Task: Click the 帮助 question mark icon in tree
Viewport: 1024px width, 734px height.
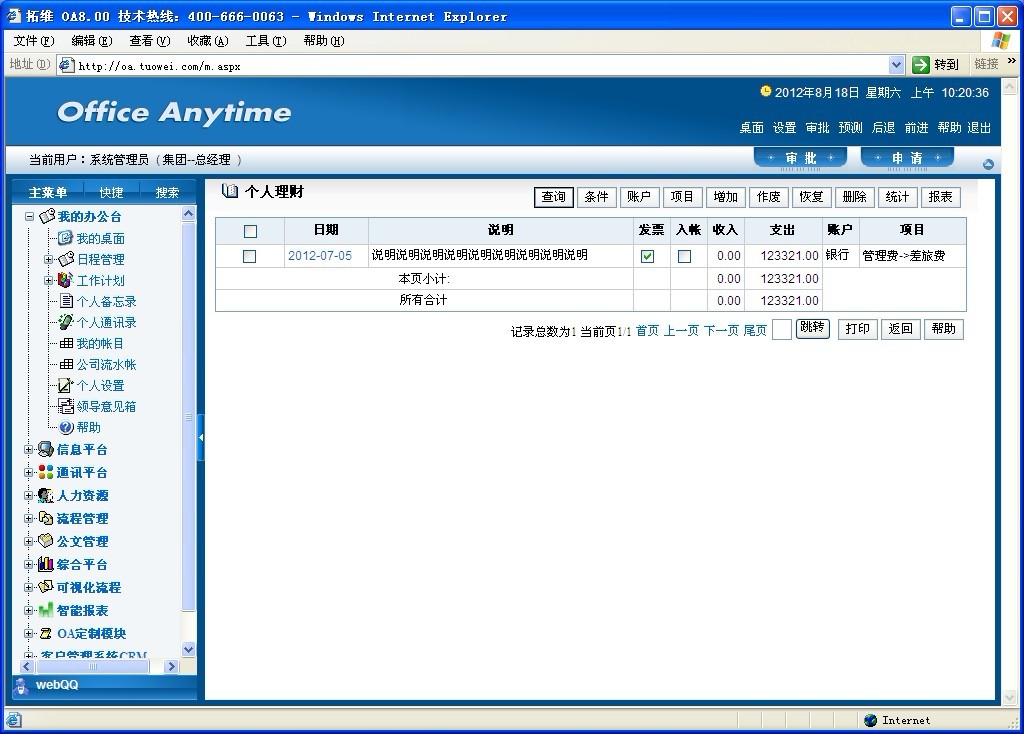Action: tap(66, 427)
